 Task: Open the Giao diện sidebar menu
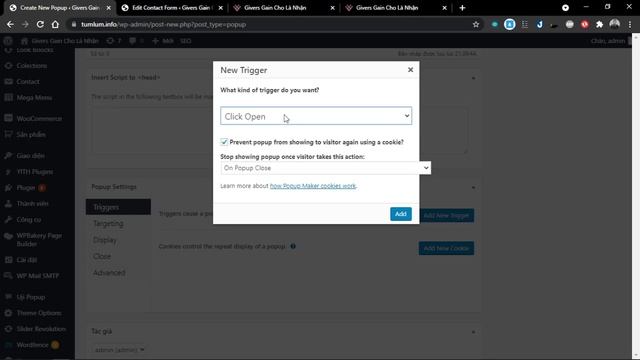(x=31, y=156)
